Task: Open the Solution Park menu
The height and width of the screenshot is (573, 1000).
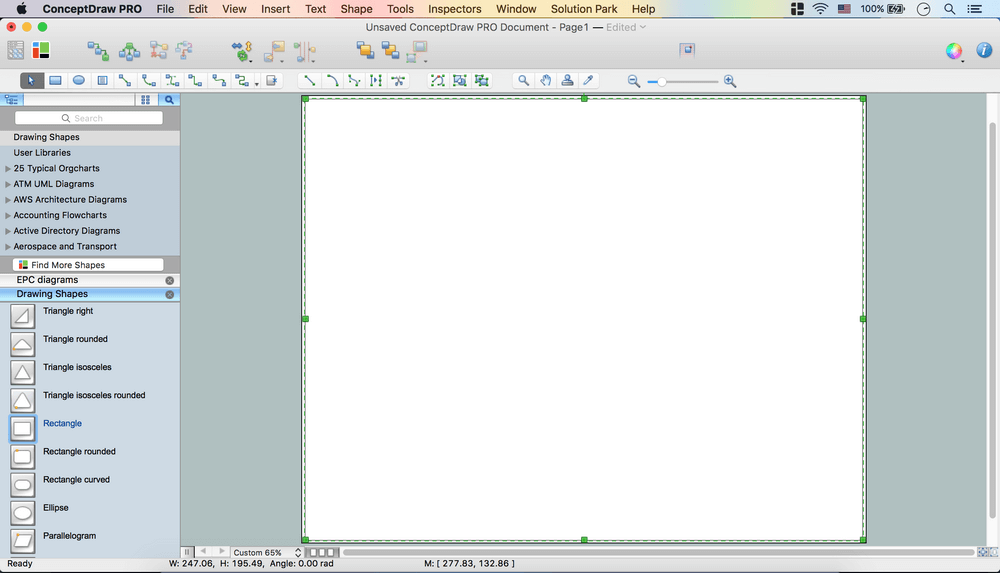Action: pyautogui.click(x=584, y=9)
